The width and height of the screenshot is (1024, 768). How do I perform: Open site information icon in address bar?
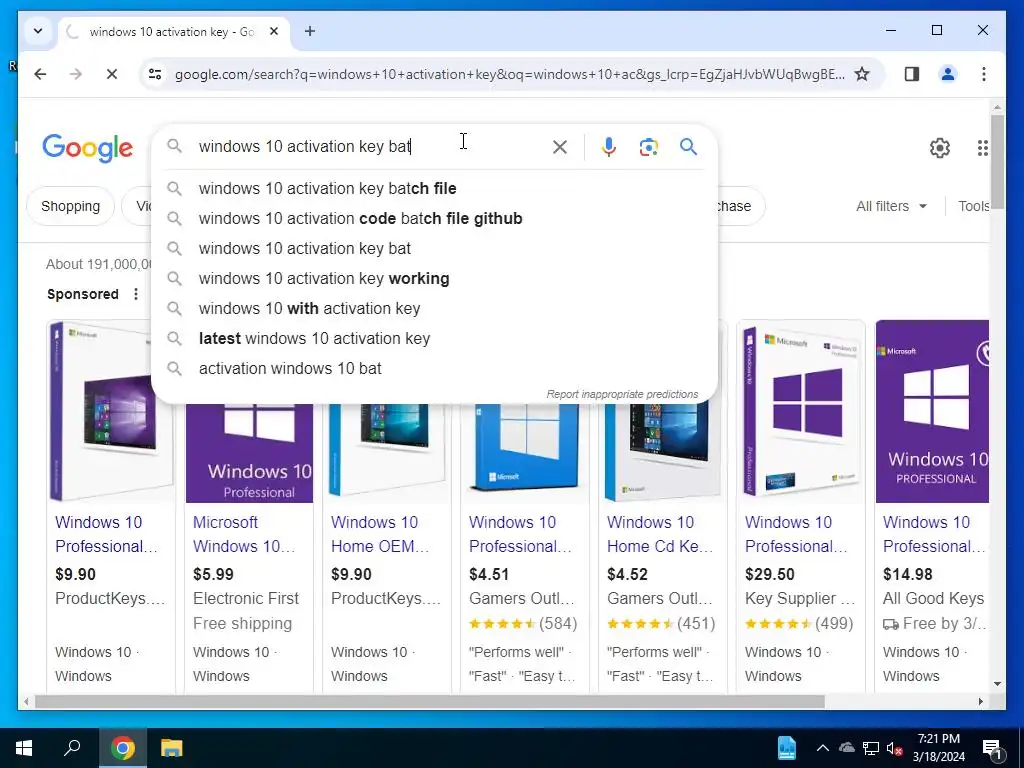pos(155,74)
